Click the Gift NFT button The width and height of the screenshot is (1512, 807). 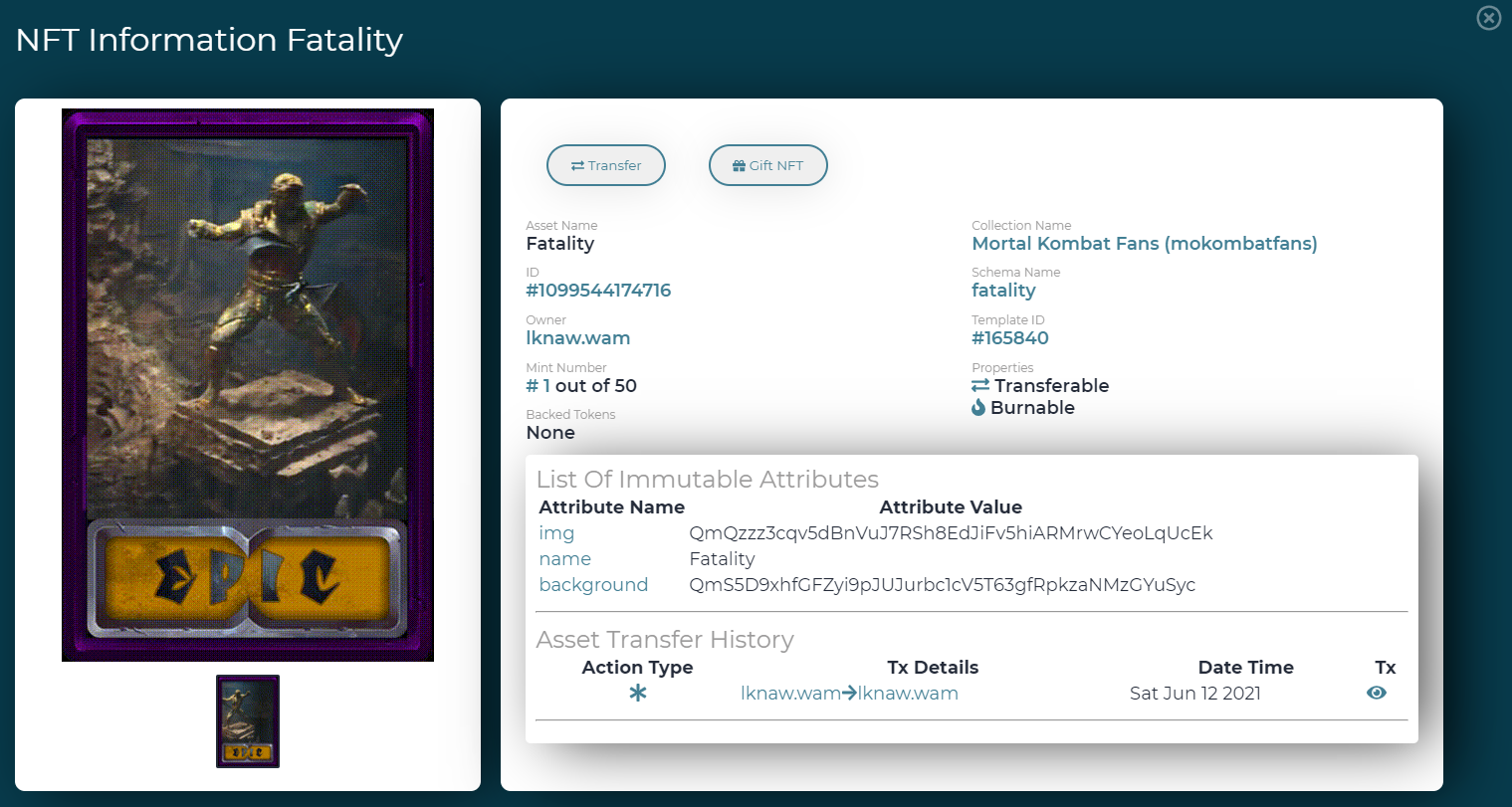pos(768,165)
